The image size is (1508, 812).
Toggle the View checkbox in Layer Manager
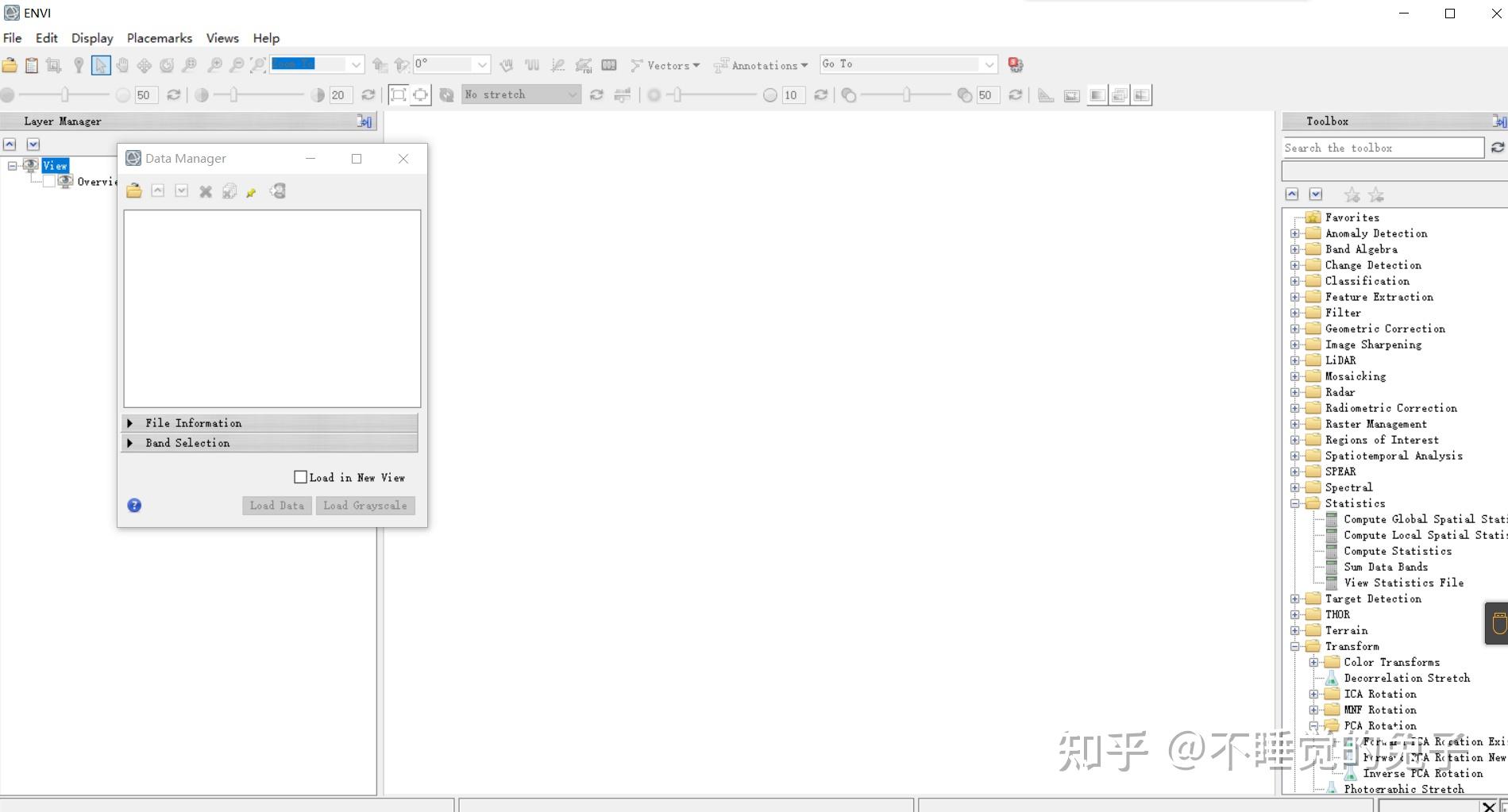pyautogui.click(x=32, y=165)
